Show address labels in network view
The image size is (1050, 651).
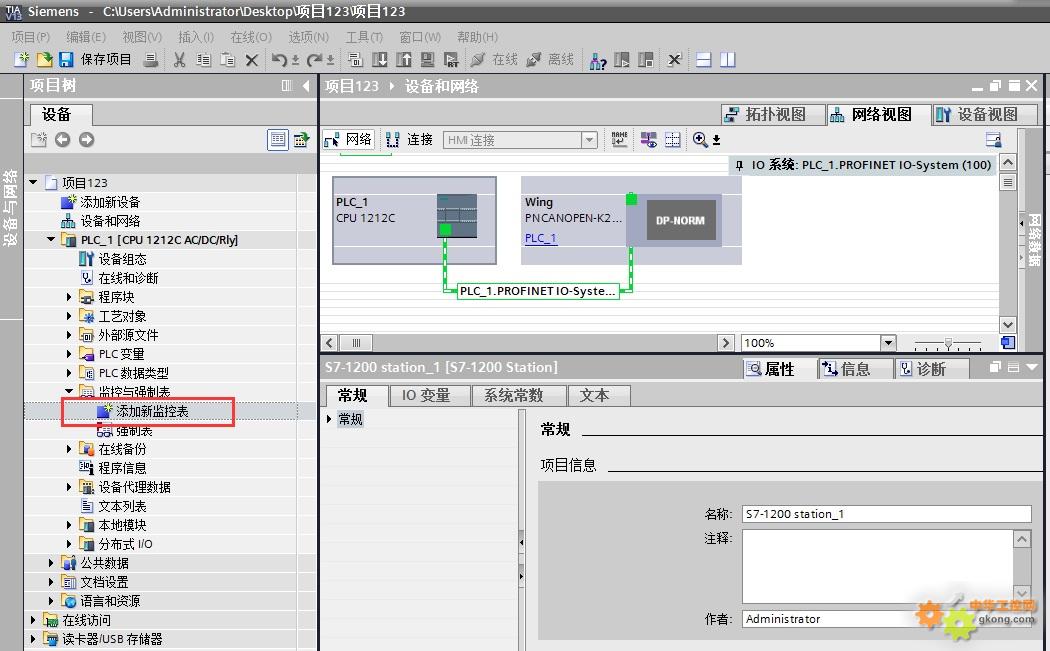[x=648, y=139]
